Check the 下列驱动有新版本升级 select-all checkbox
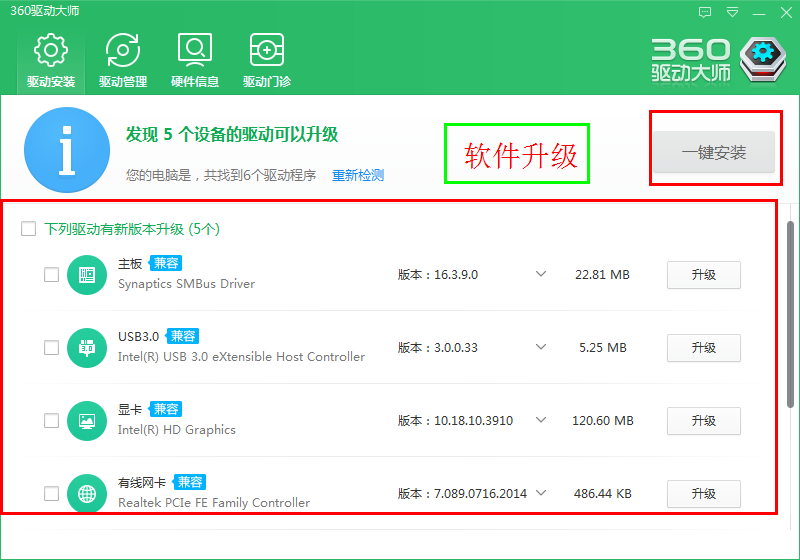Screen dimensions: 800x560 pyautogui.click(x=29, y=228)
